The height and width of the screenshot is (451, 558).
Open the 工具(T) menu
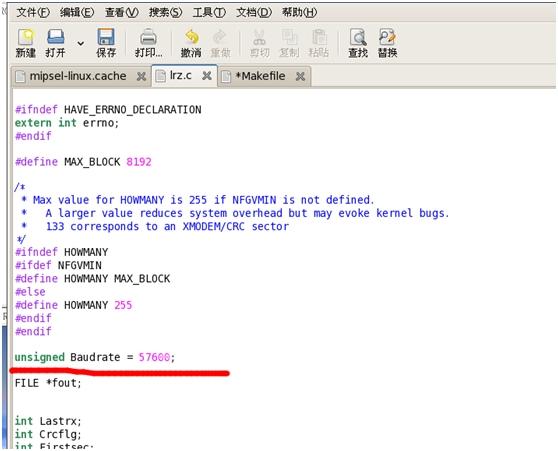(209, 12)
